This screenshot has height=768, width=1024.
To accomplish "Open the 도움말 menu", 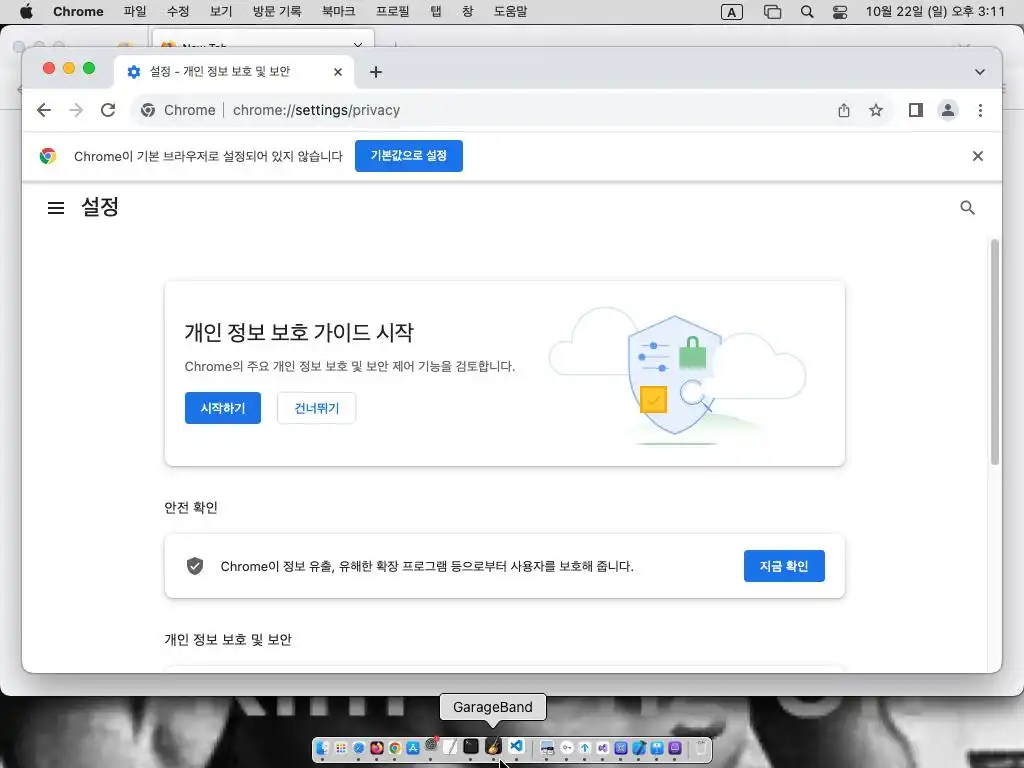I will click(x=510, y=12).
